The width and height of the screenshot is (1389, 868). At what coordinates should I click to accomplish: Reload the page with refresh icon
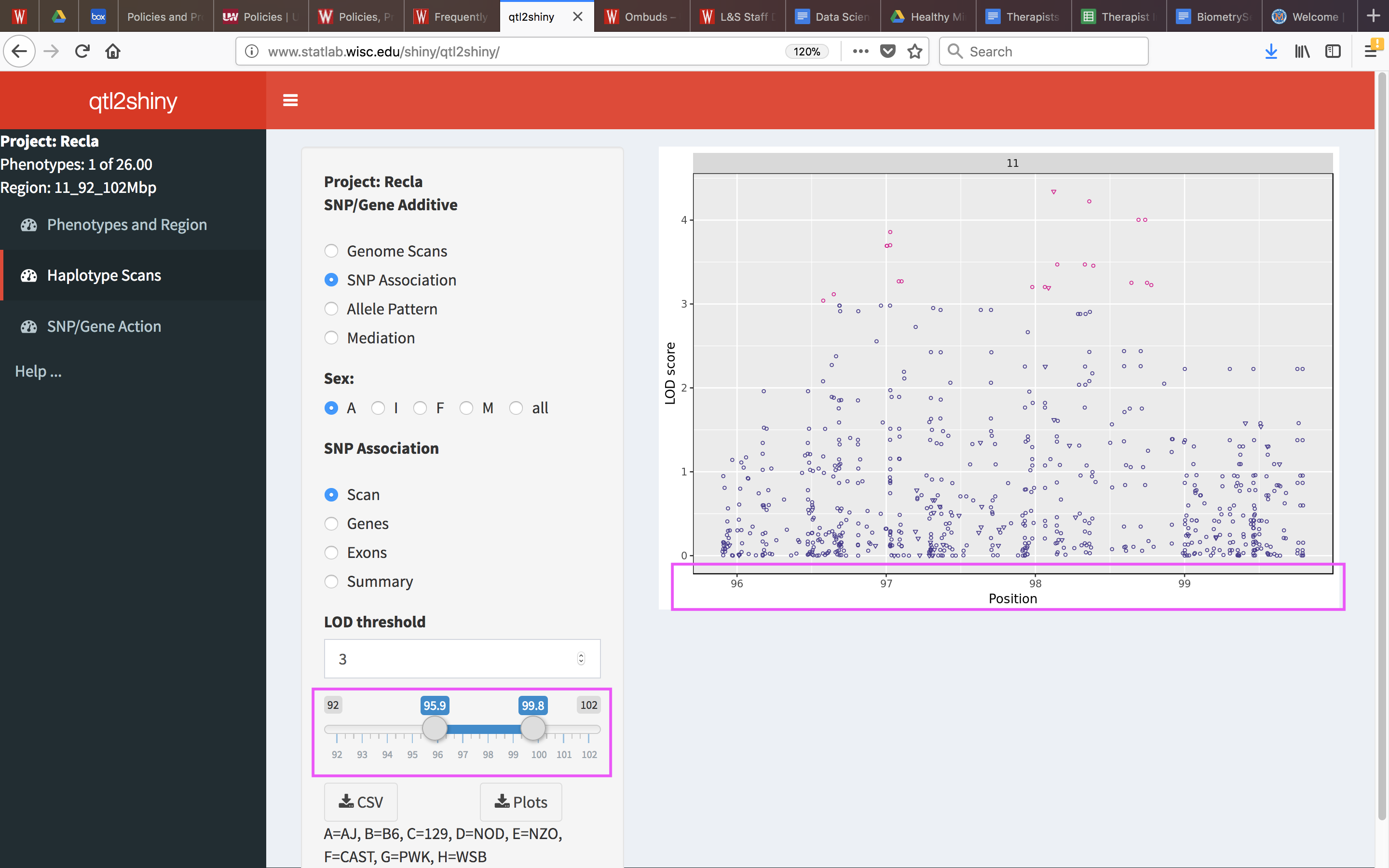(x=82, y=51)
